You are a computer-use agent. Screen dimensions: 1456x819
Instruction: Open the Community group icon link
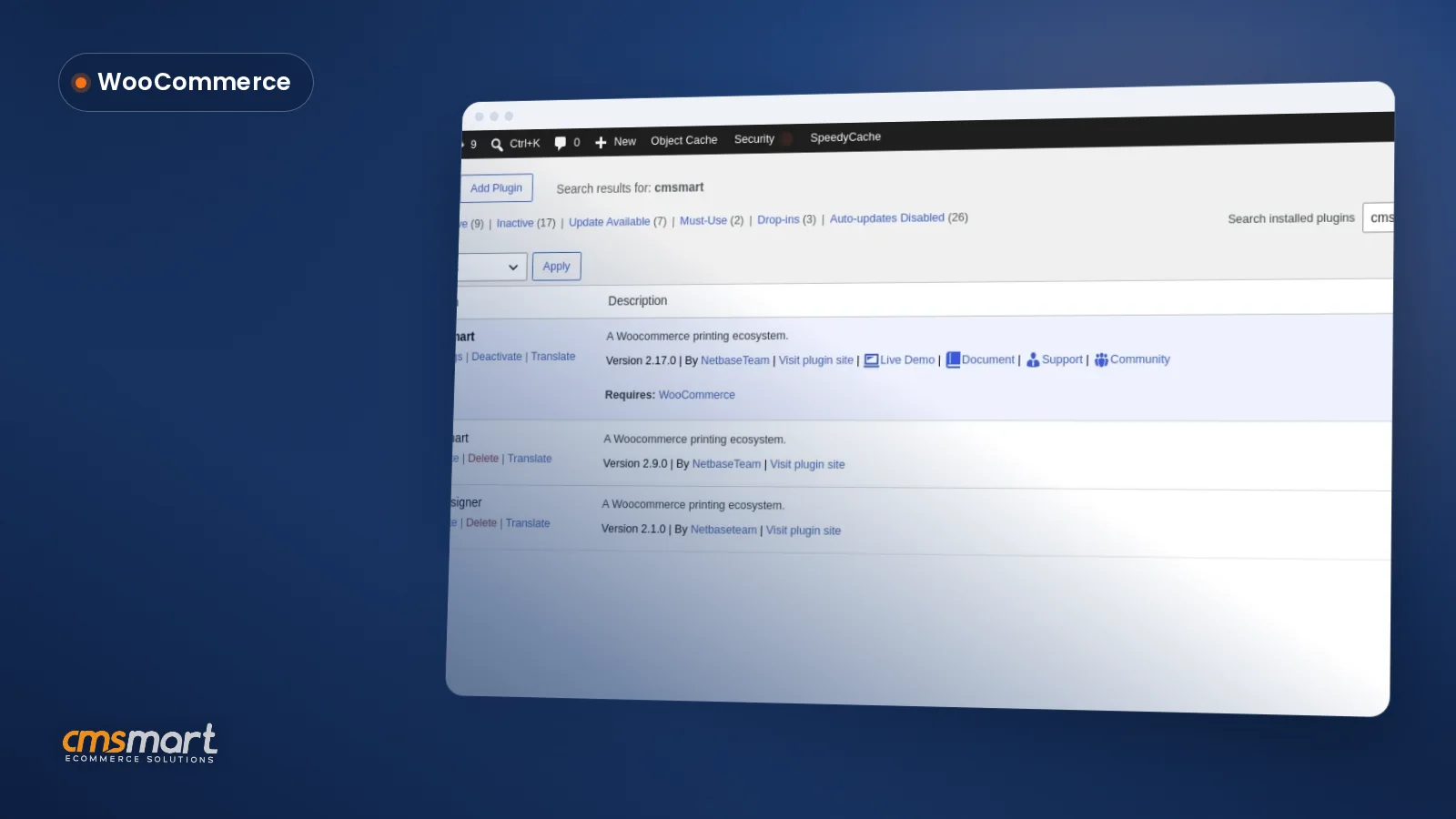pos(1101,359)
